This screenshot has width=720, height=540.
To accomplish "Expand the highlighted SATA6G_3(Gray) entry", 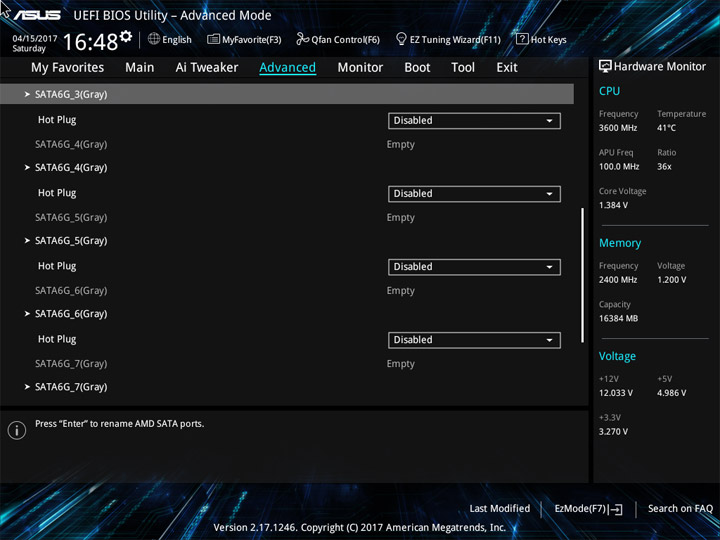I will click(x=287, y=94).
